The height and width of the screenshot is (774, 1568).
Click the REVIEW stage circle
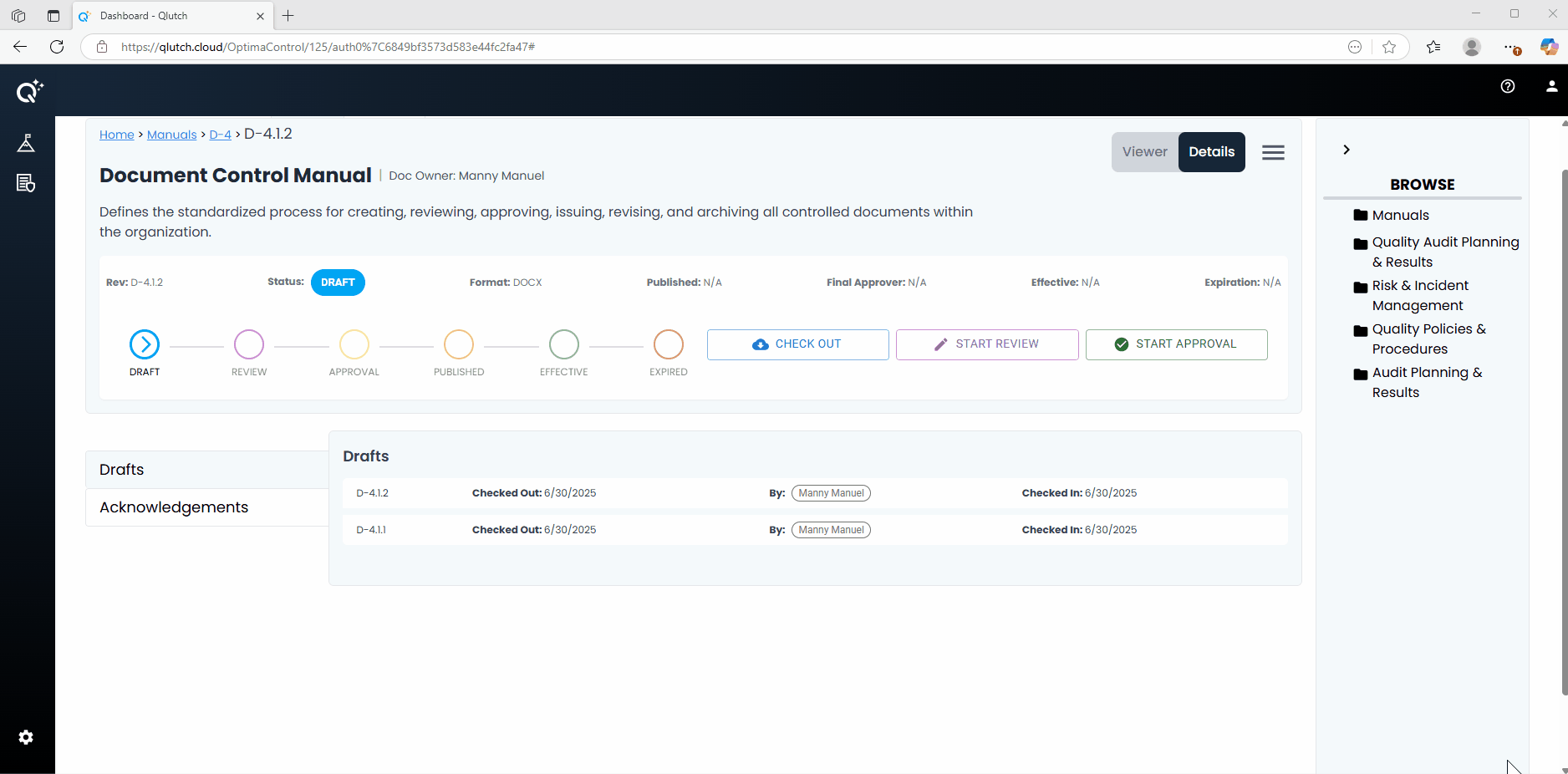click(x=249, y=344)
